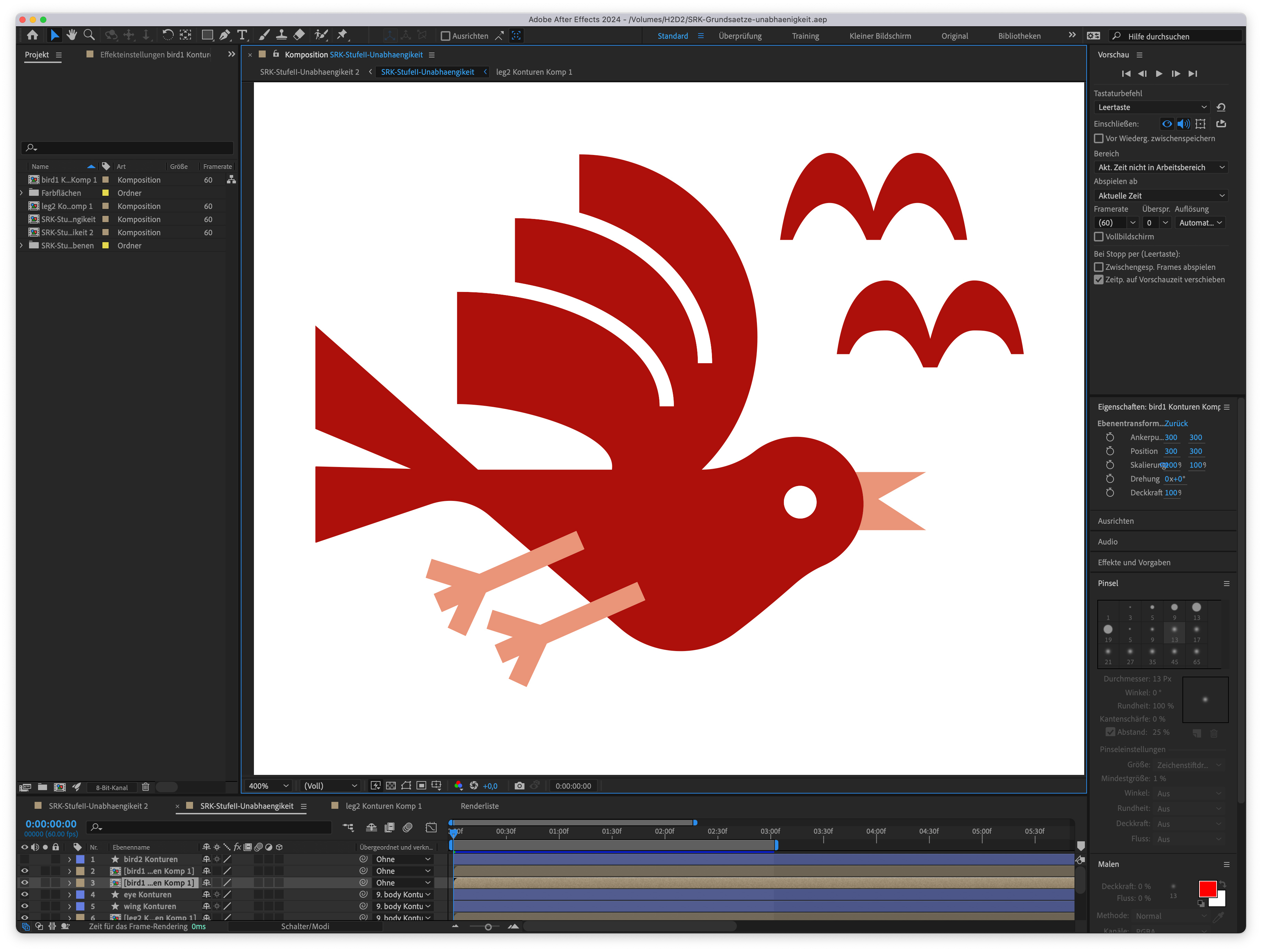Screen dimensions: 1262x952
Task: Open the Leertaste shortcut dropdown
Action: pos(1152,107)
